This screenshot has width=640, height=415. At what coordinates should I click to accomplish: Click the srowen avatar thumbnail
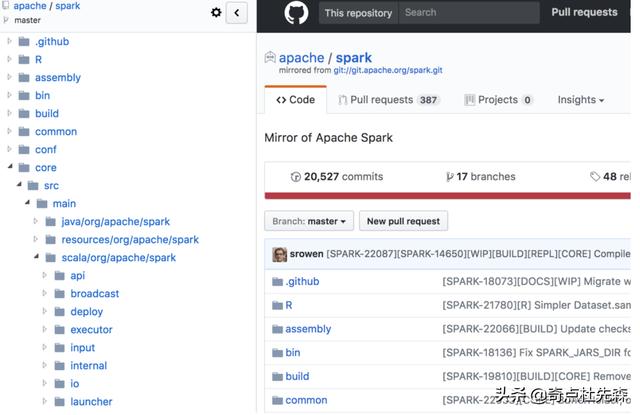(280, 254)
